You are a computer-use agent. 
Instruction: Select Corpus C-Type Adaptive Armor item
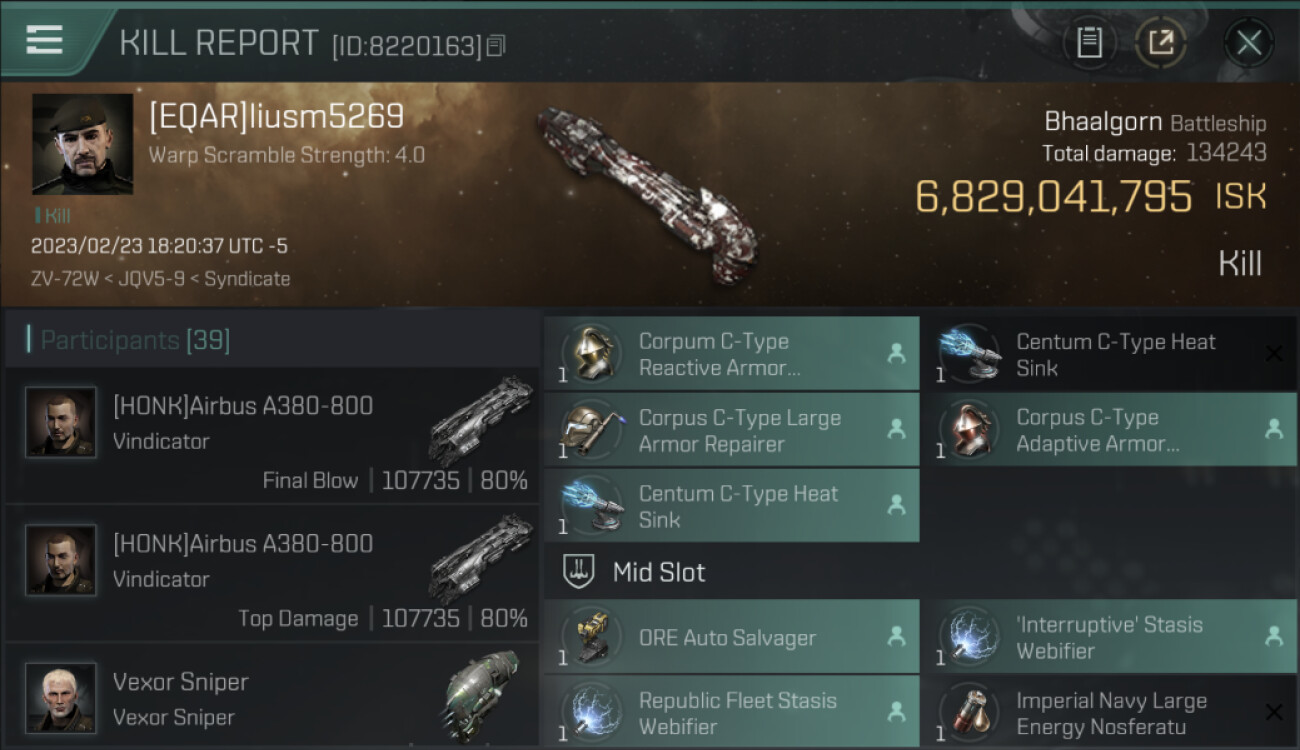coord(1109,430)
